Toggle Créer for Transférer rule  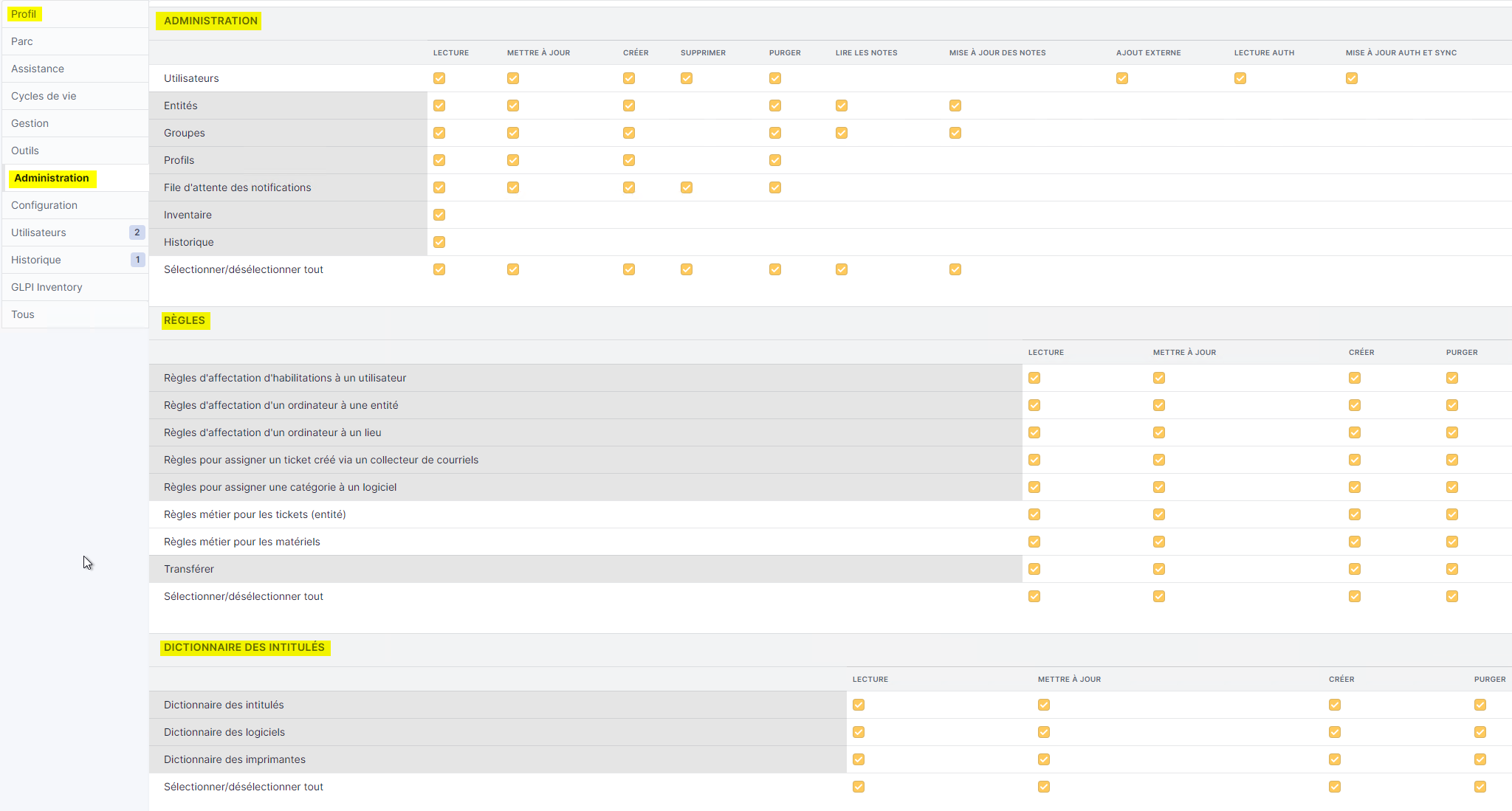pos(1355,569)
